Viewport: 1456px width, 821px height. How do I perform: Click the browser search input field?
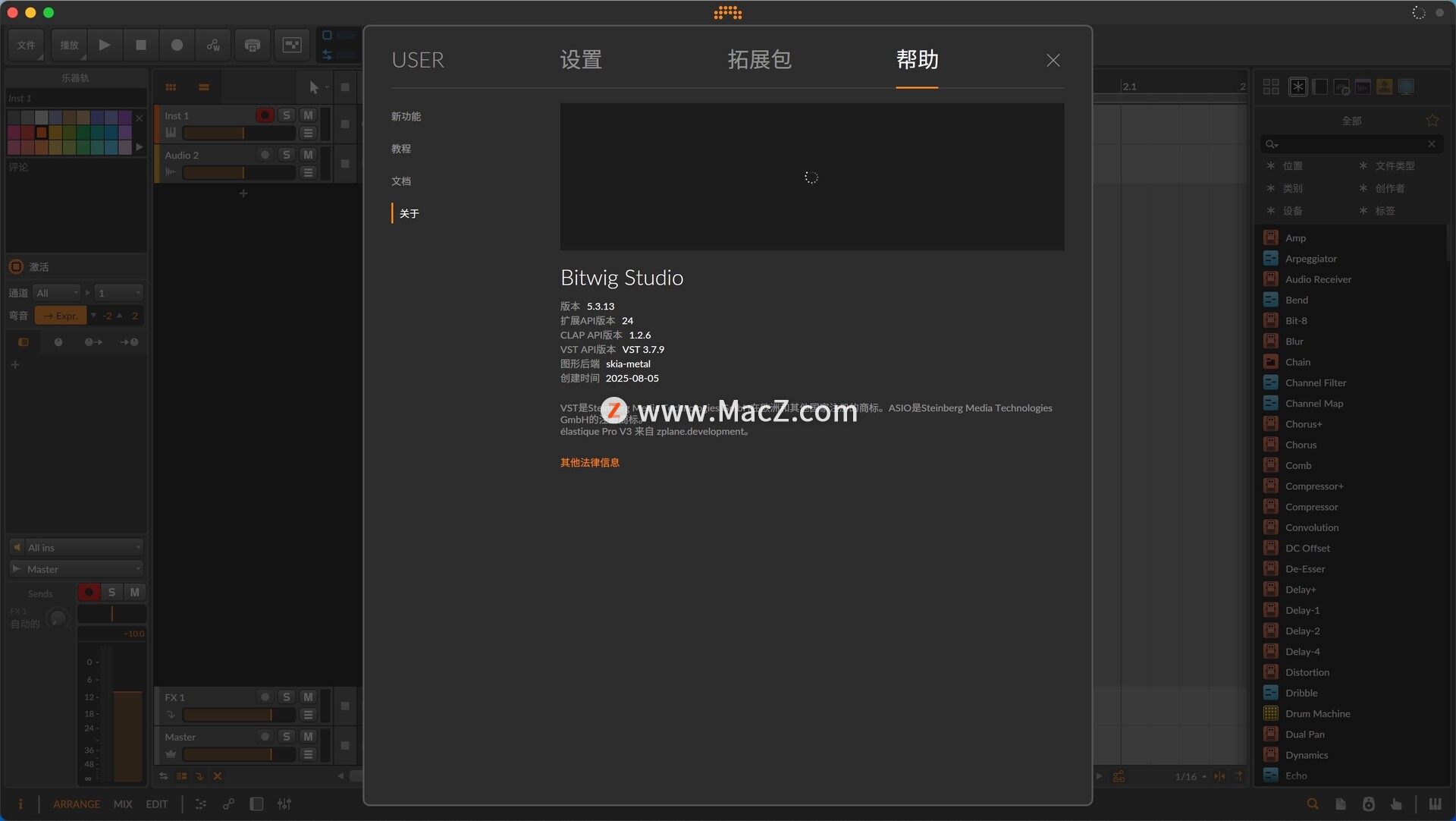coord(1352,144)
